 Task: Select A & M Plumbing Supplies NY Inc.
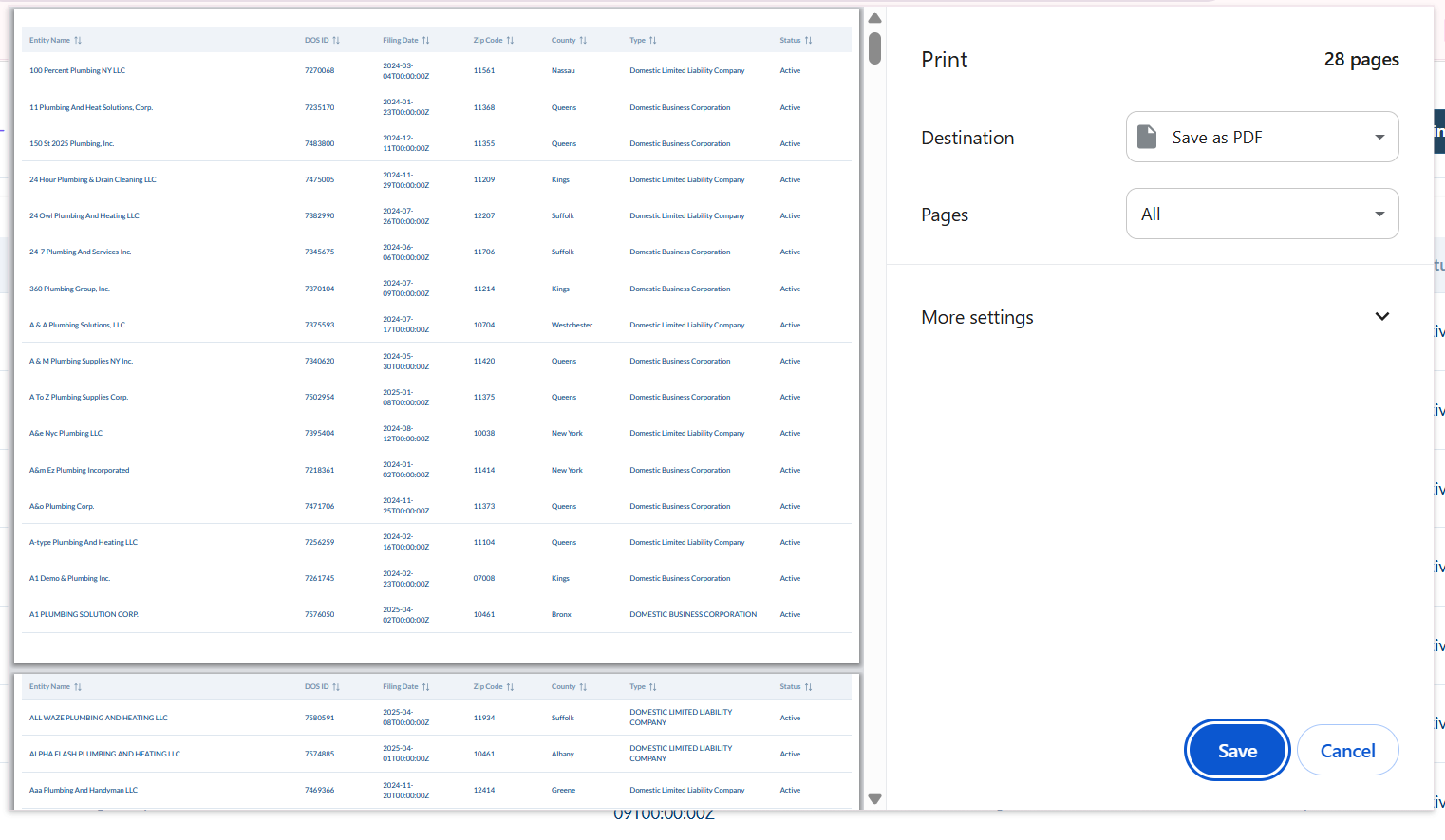click(81, 361)
